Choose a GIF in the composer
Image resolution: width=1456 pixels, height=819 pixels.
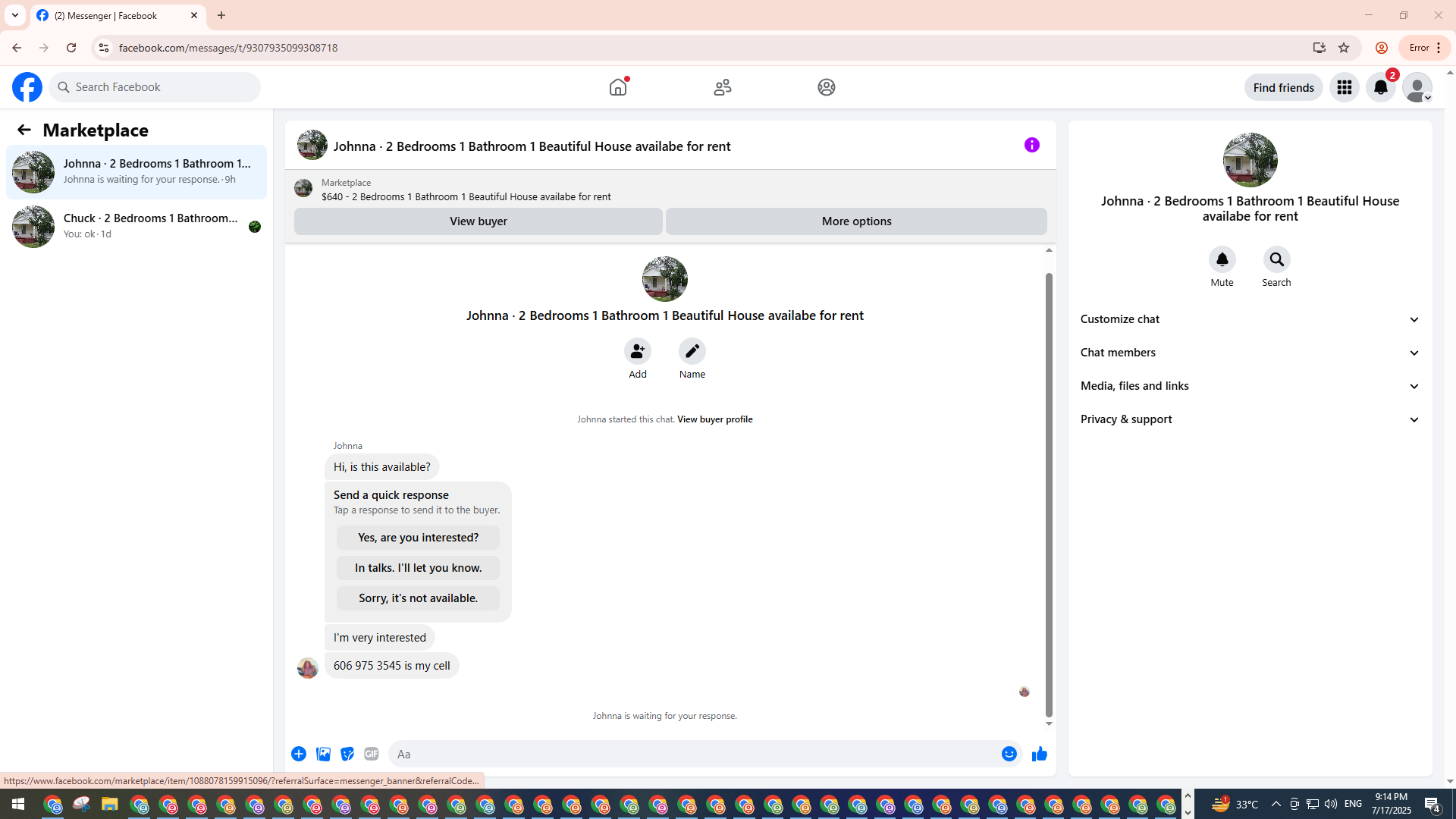[x=372, y=754]
